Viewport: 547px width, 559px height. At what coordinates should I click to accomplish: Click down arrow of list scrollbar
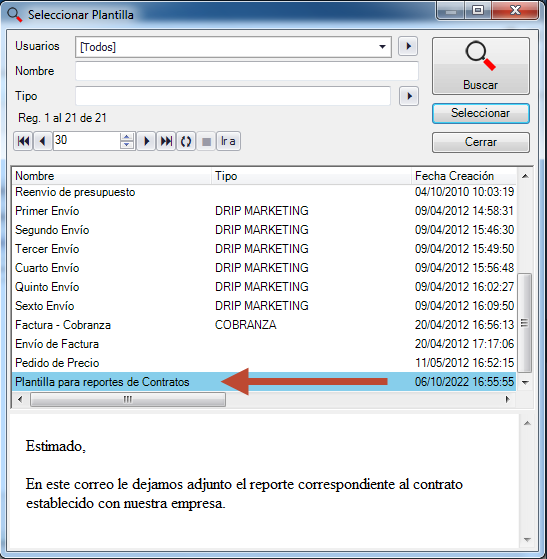click(525, 383)
